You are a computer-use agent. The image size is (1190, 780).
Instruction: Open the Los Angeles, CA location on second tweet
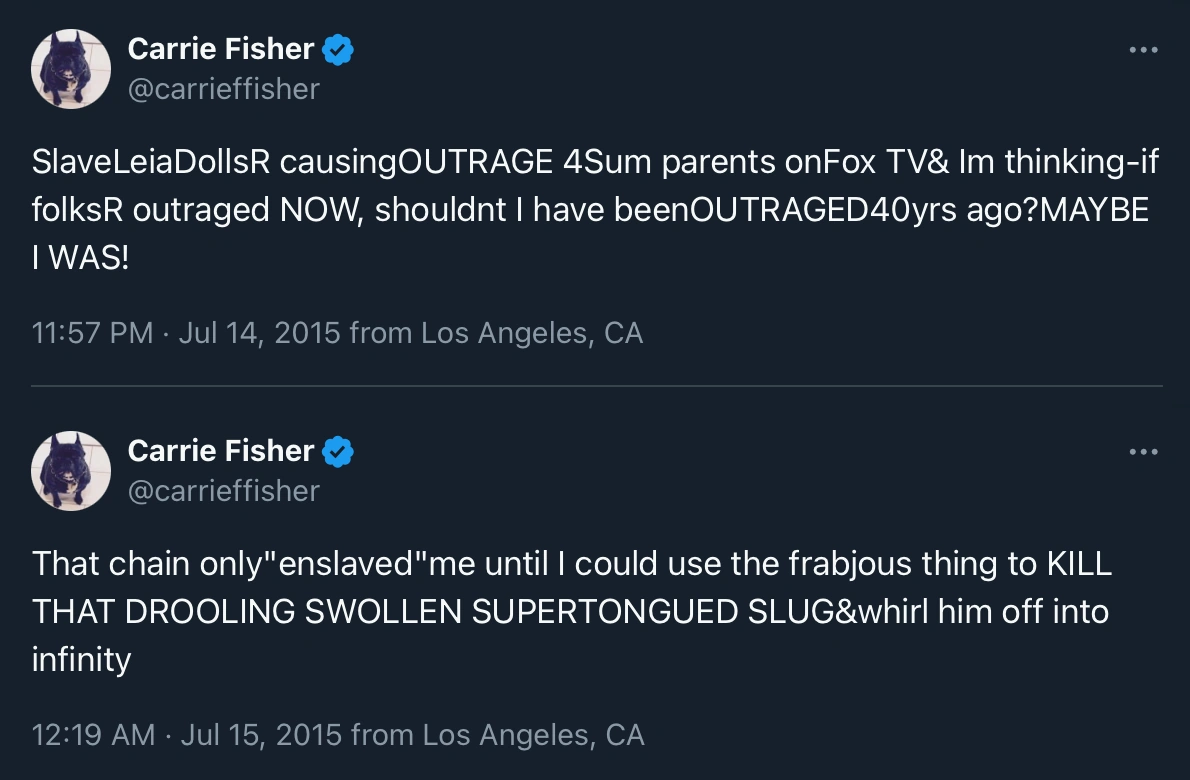(533, 735)
